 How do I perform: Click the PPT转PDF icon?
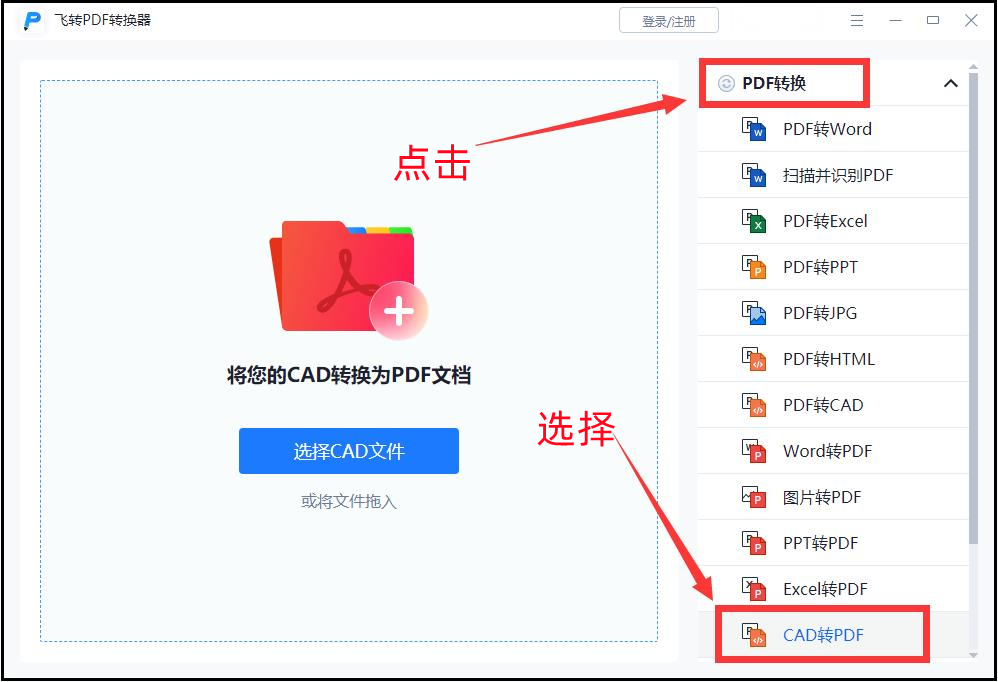pyautogui.click(x=754, y=543)
